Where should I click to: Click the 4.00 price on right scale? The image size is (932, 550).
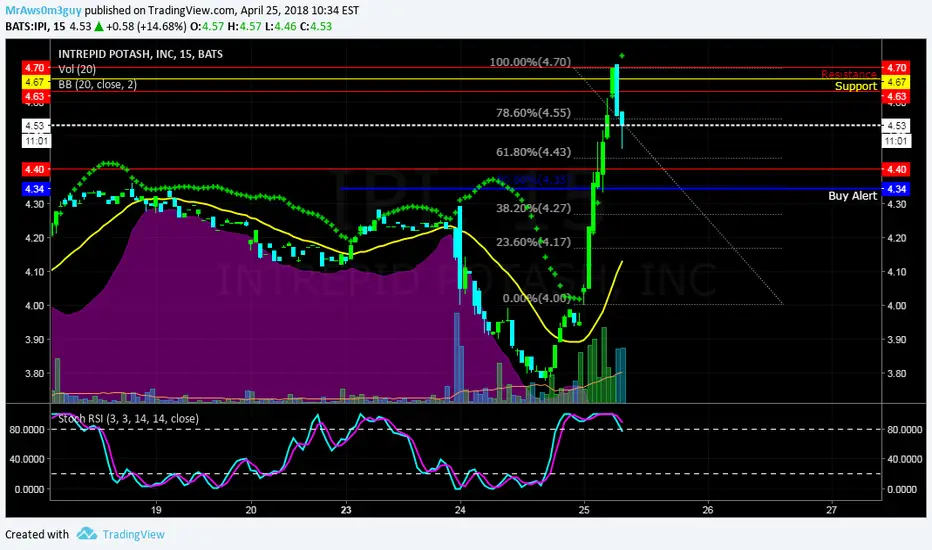click(x=896, y=306)
